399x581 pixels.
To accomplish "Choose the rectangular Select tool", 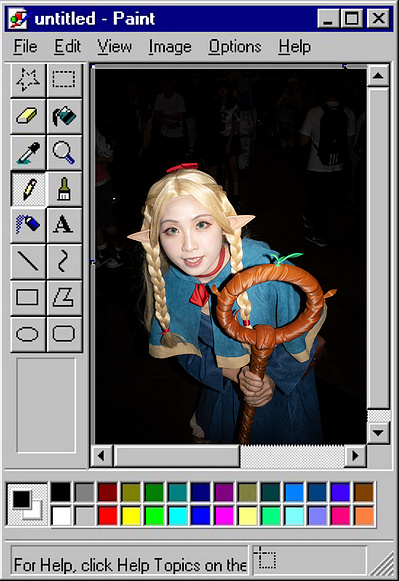I will coord(64,80).
